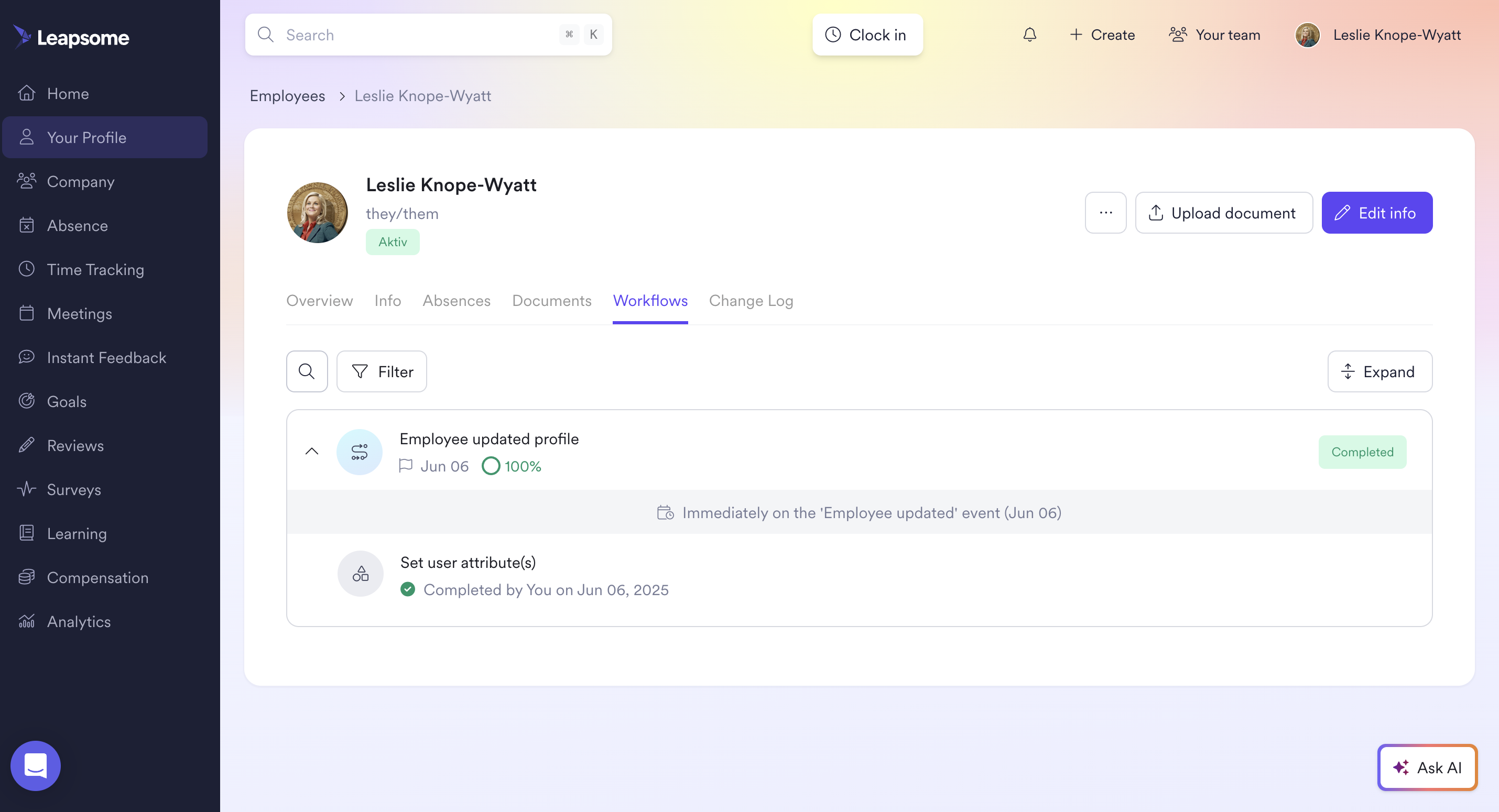Click the Employees breadcrumb link
Image resolution: width=1499 pixels, height=812 pixels.
click(287, 96)
